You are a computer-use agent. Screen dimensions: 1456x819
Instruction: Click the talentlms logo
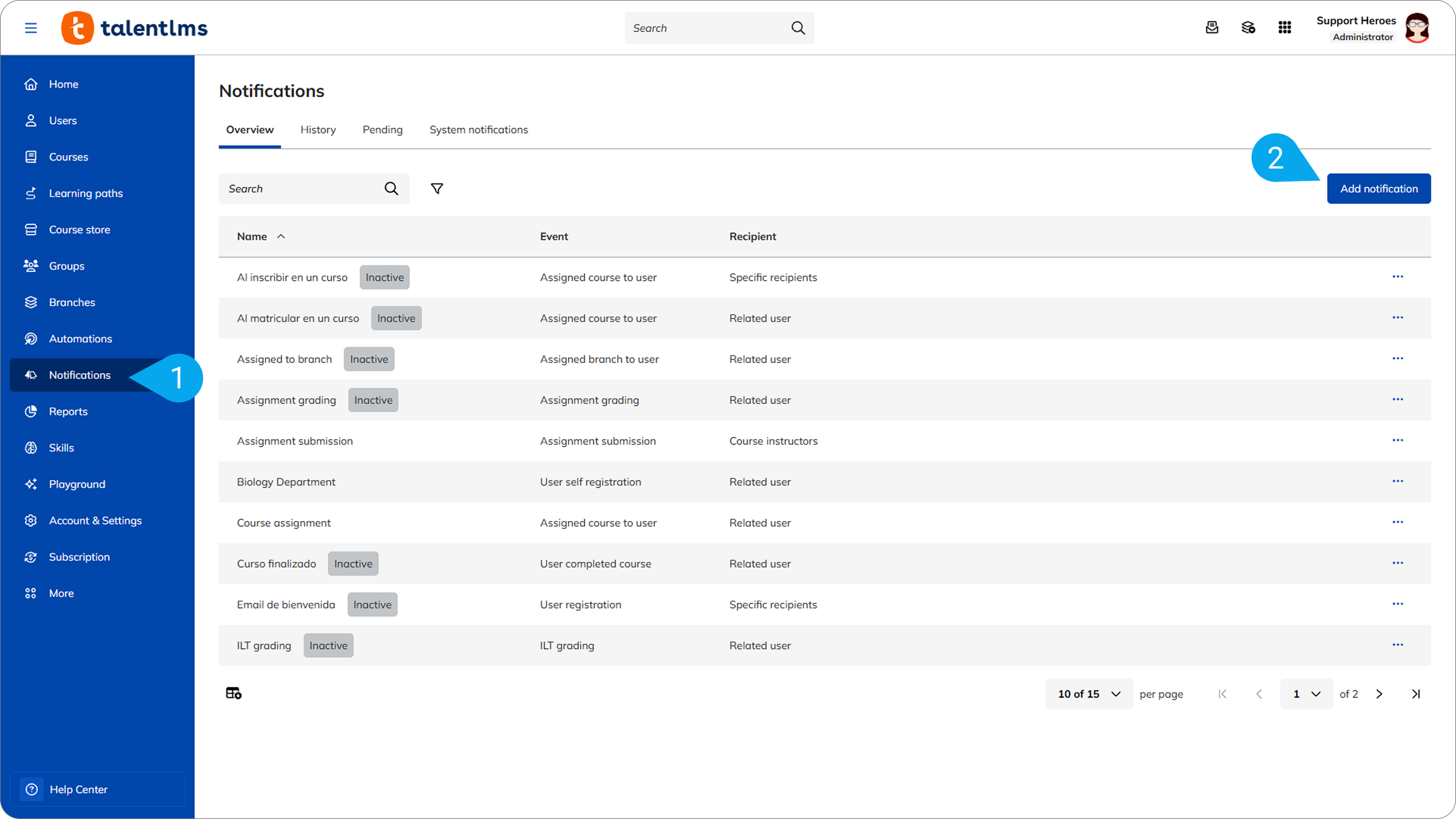[x=134, y=28]
